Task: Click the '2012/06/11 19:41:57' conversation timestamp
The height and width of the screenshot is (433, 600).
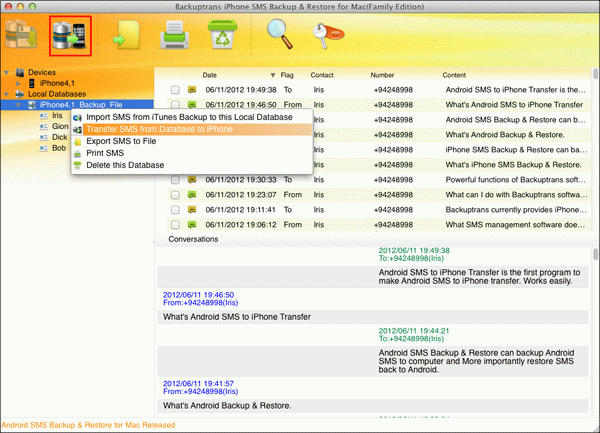Action: 198,383
